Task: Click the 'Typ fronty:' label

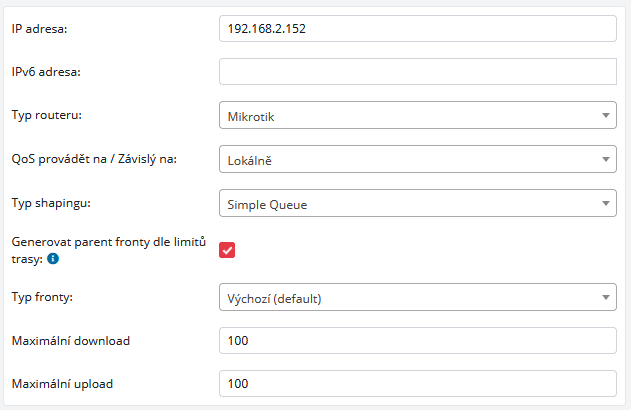Action: click(42, 296)
